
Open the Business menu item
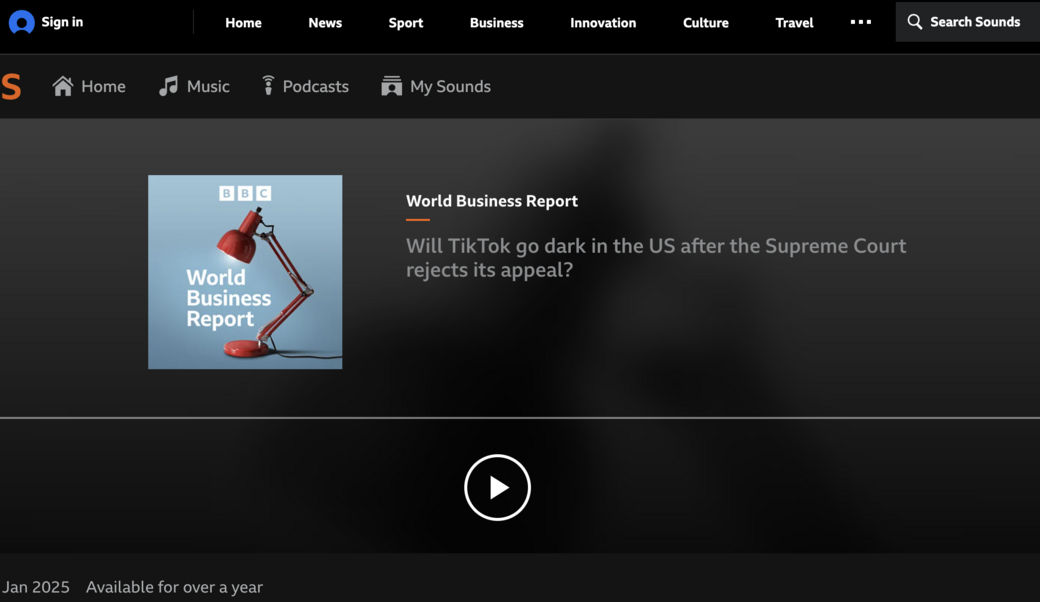coord(496,22)
